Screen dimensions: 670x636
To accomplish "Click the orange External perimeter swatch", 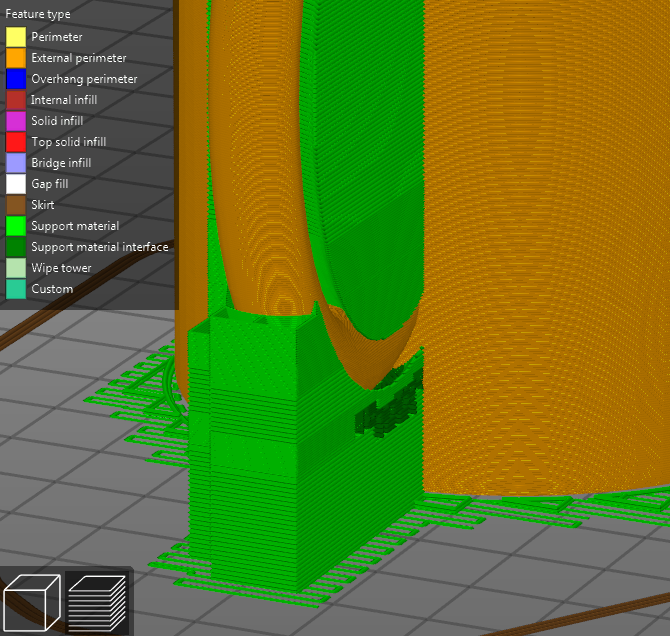I will pos(16,58).
